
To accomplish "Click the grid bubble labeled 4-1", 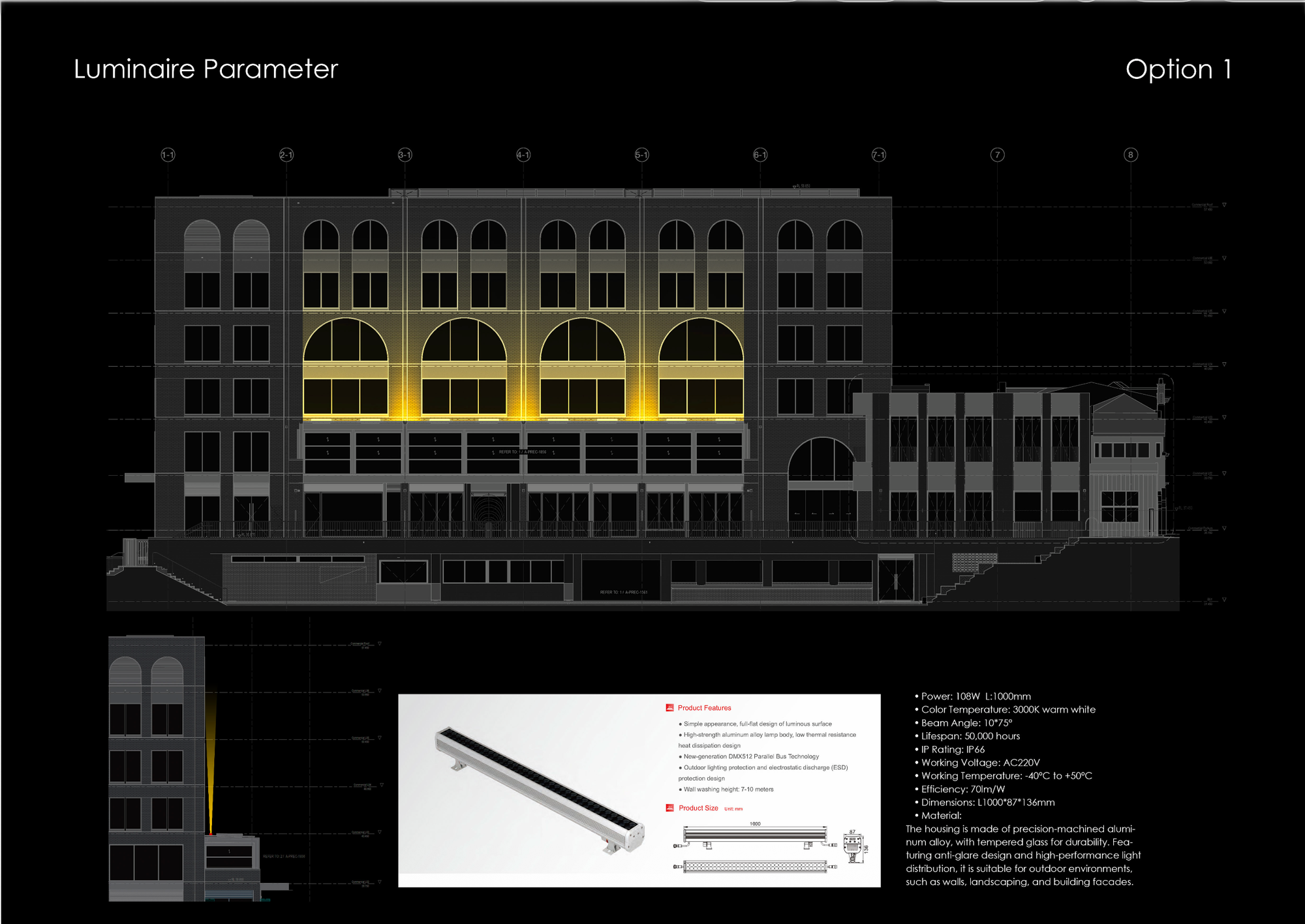I will click(x=523, y=155).
